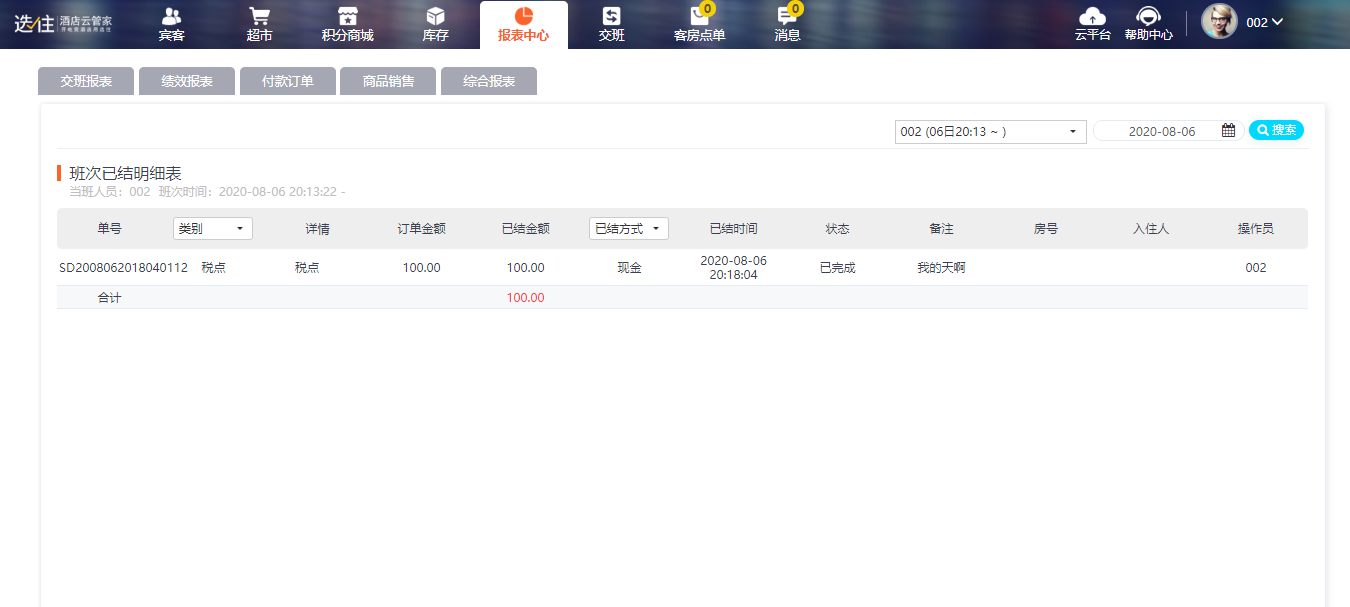
Task: Click the 搜索 search button
Action: click(x=1276, y=130)
